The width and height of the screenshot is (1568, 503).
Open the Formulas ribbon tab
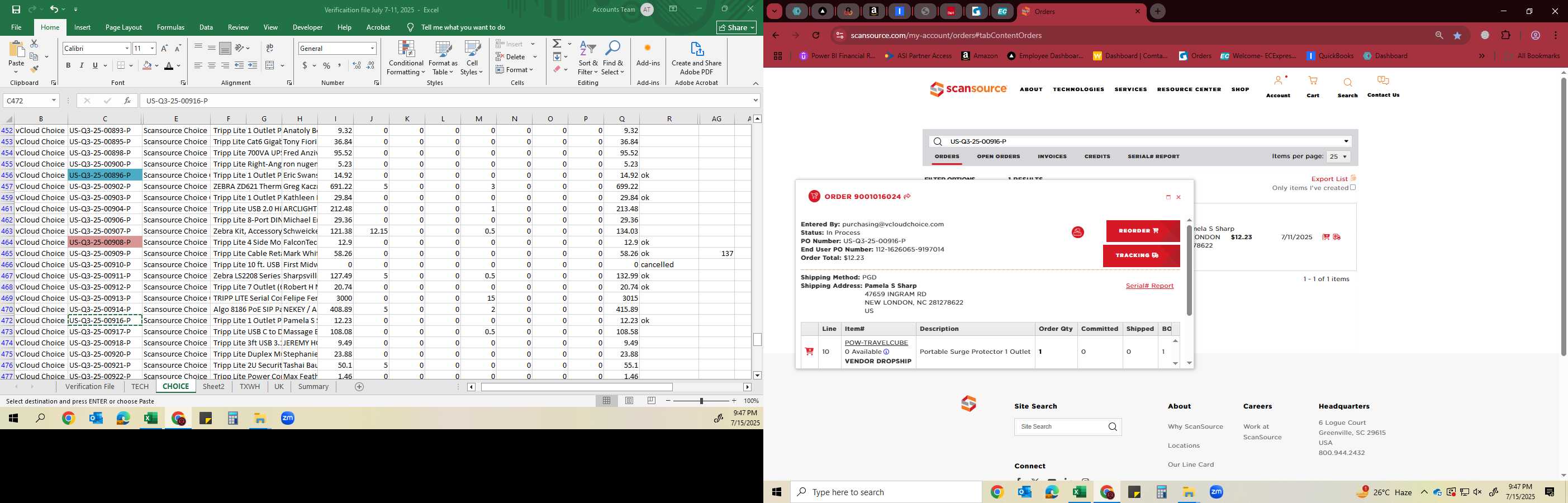point(170,27)
